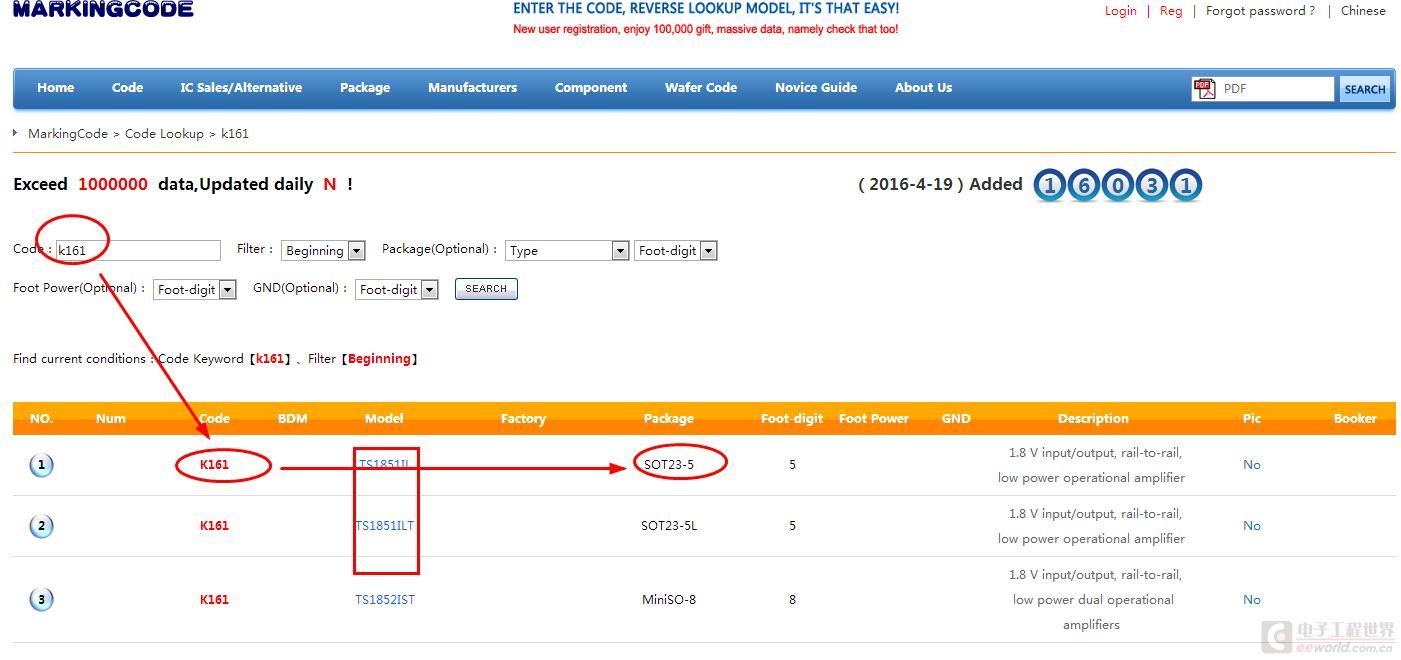Open the GND Foot-digit dropdown
Image resolution: width=1401 pixels, height=660 pixels.
(397, 290)
